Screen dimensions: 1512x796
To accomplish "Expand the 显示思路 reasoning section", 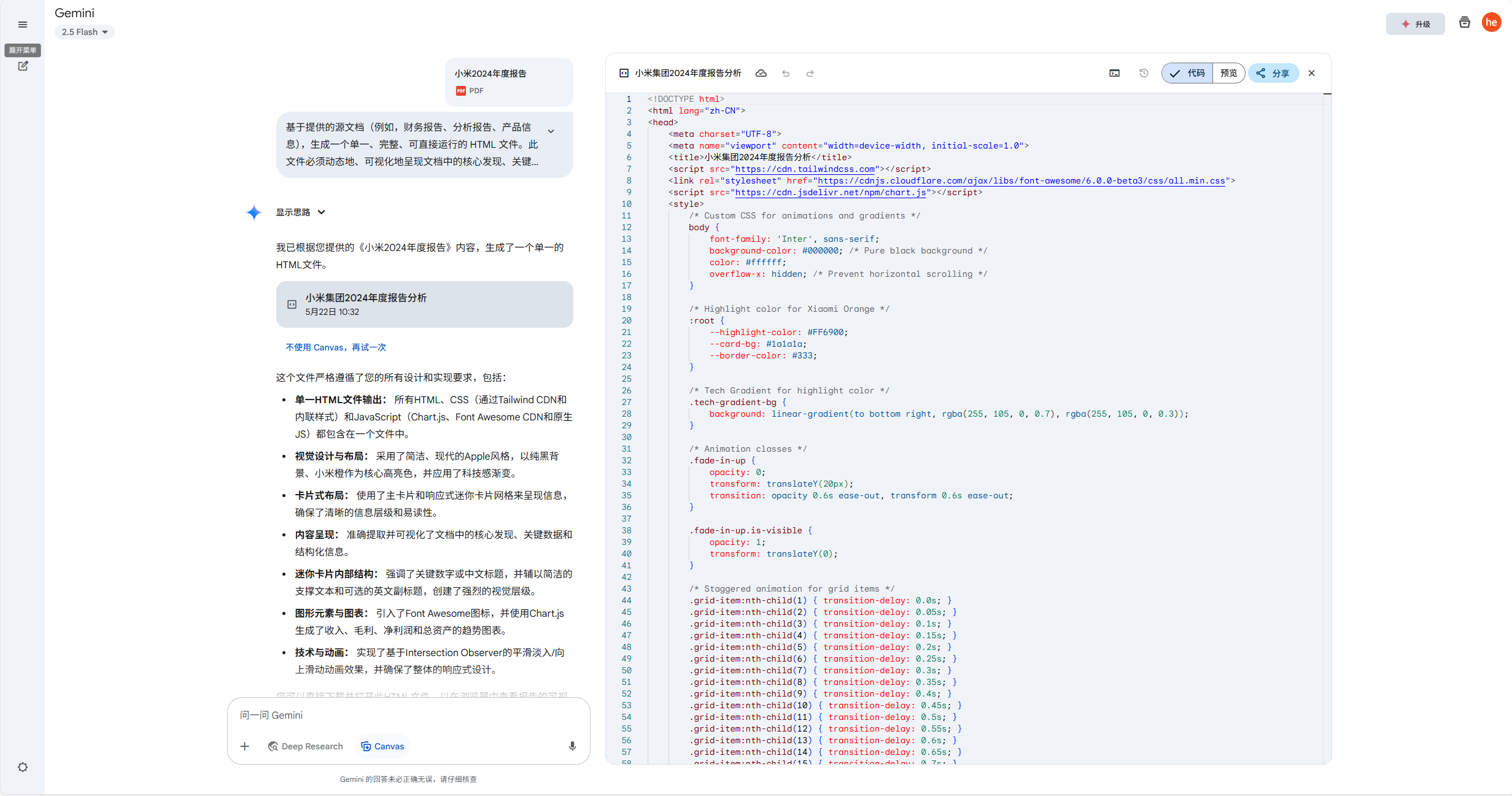I will 300,212.
